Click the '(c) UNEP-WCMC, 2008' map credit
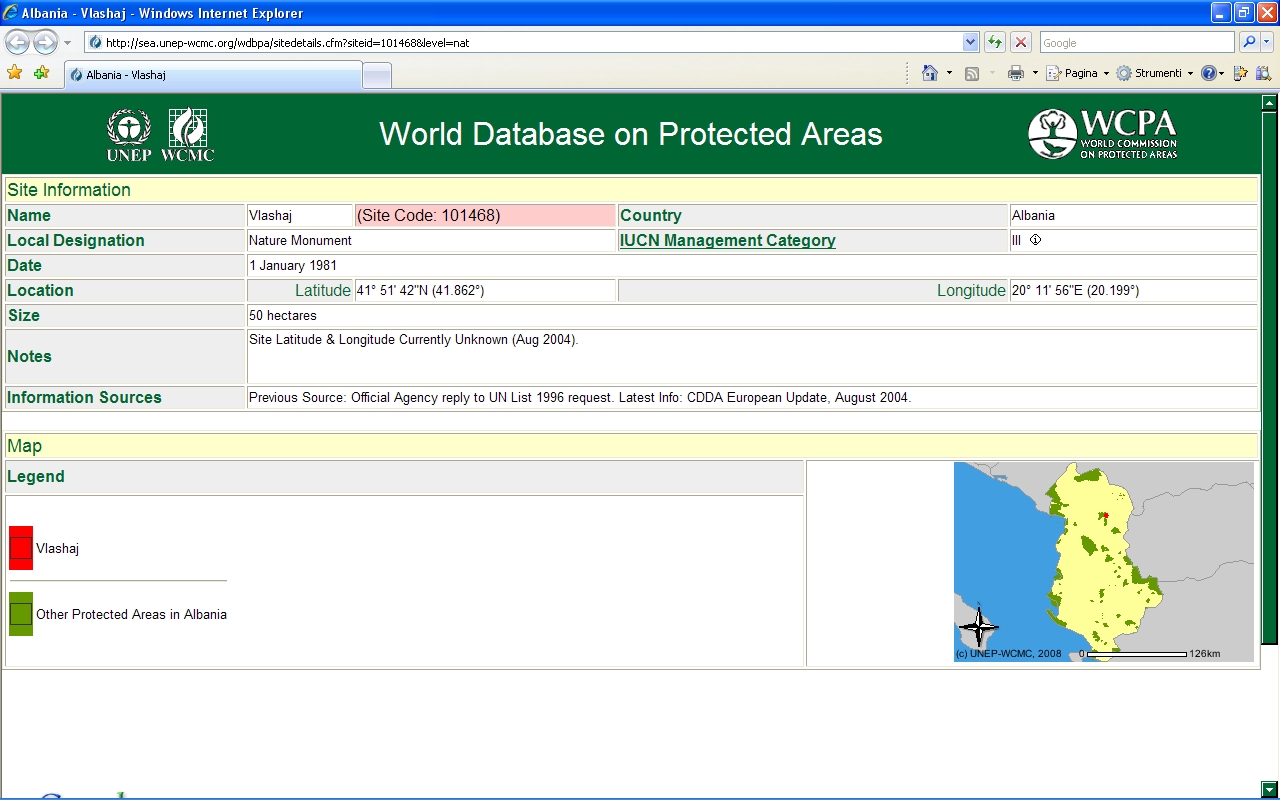Screen dimensions: 1280x800 [x=1009, y=653]
